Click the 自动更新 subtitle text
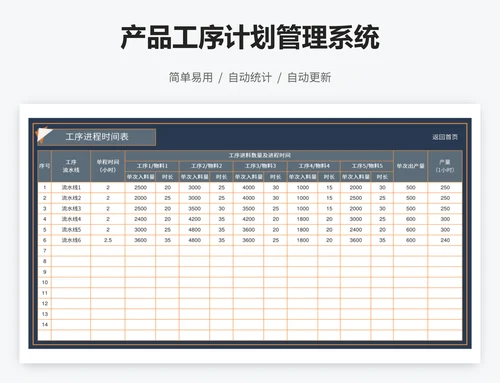 (309, 77)
